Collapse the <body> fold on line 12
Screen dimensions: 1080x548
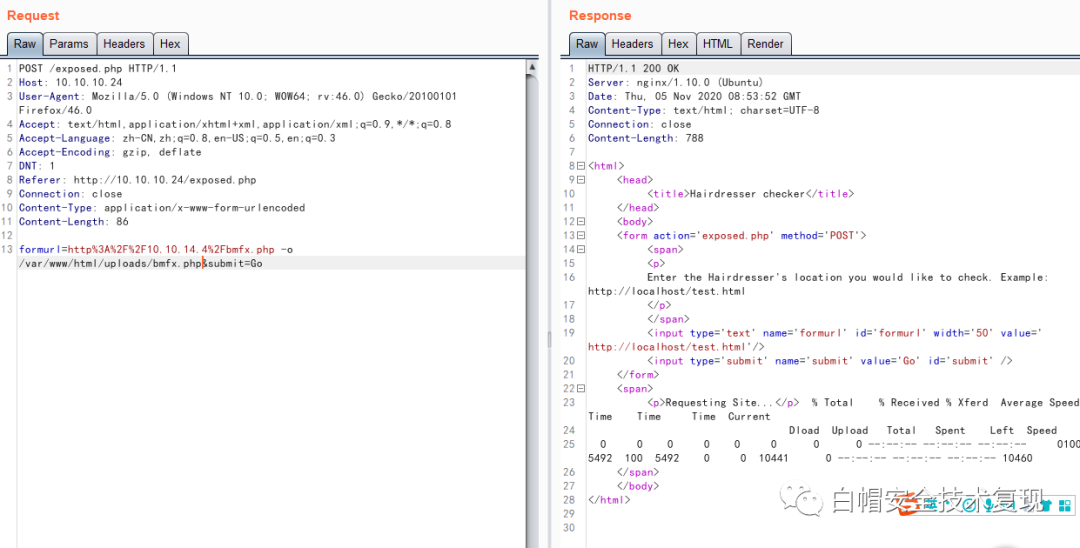click(581, 222)
